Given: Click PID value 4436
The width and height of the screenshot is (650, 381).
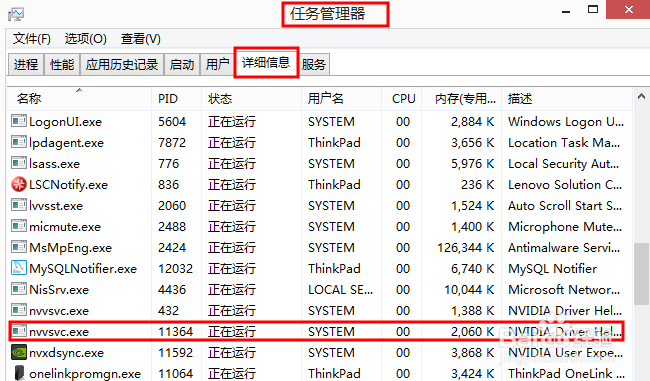Looking at the screenshot, I should click(x=172, y=290).
